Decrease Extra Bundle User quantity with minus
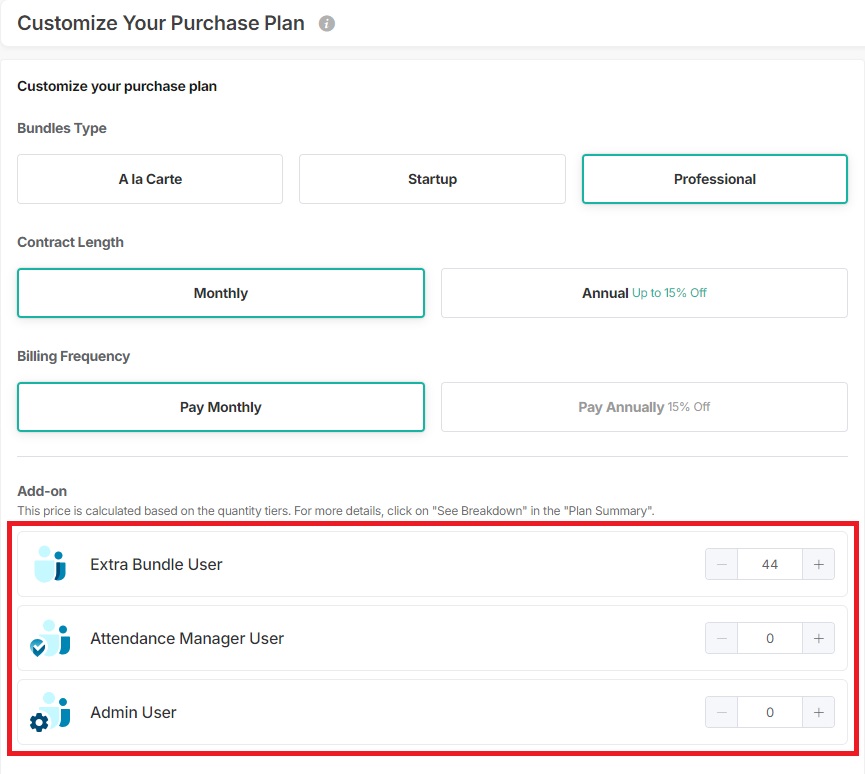 pyautogui.click(x=721, y=564)
